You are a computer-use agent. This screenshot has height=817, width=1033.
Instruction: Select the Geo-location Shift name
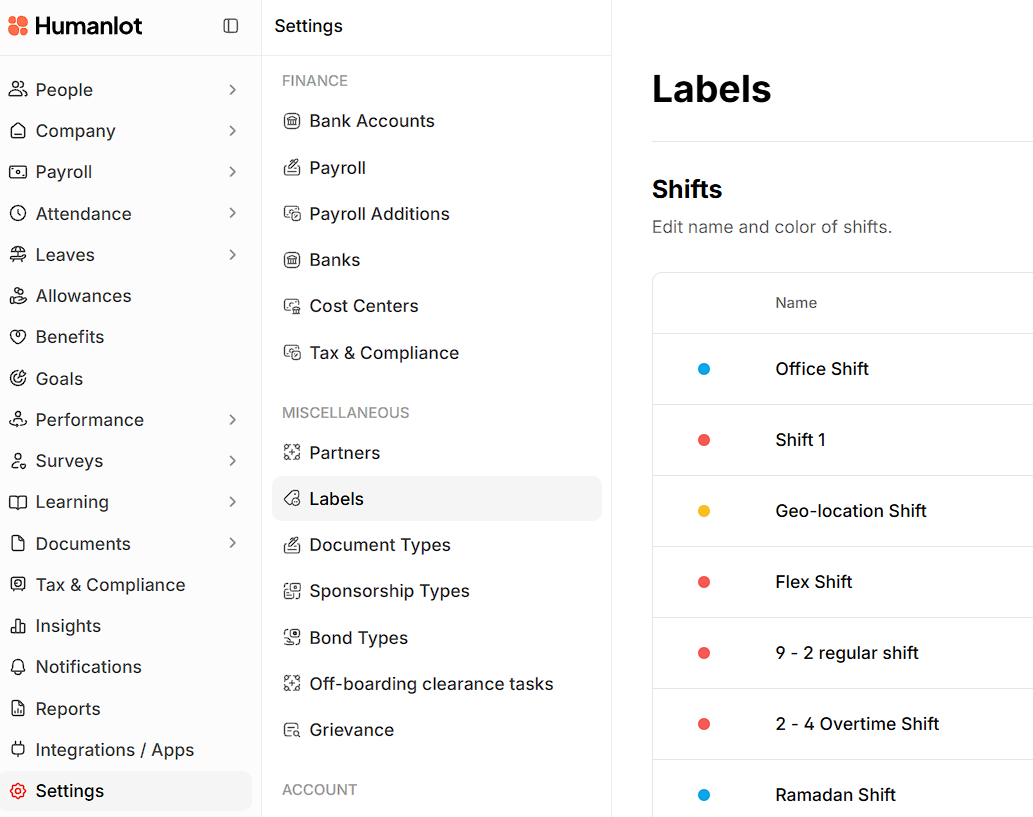[x=851, y=511]
